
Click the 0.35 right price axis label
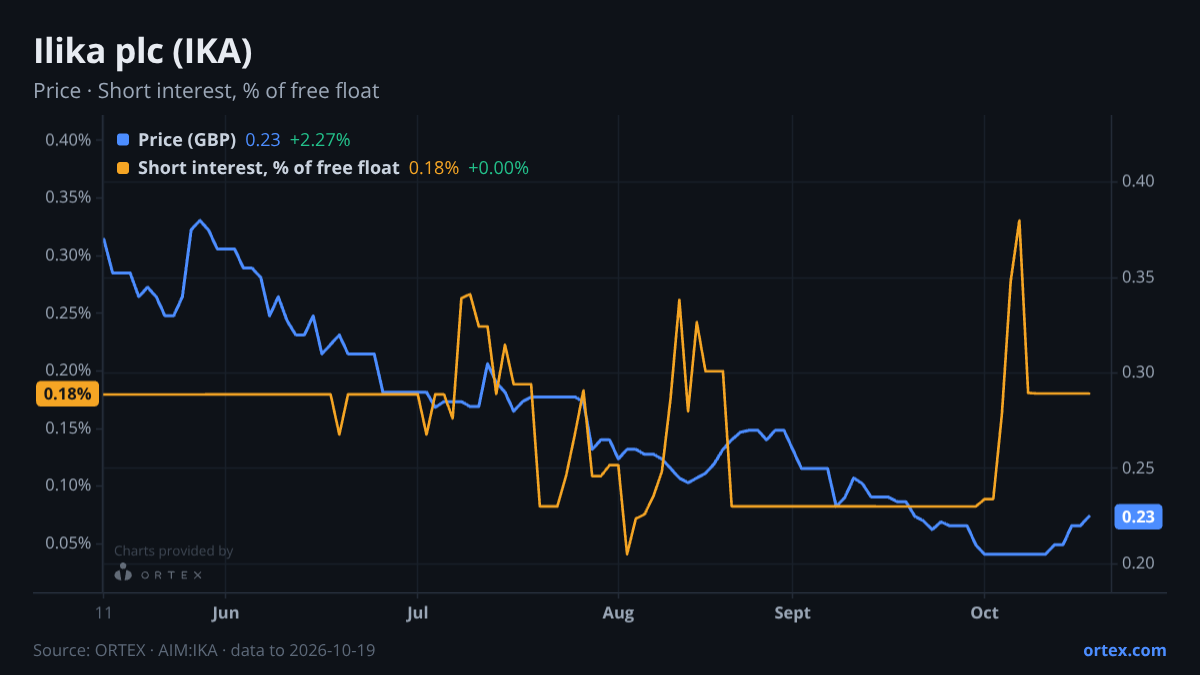1138,277
